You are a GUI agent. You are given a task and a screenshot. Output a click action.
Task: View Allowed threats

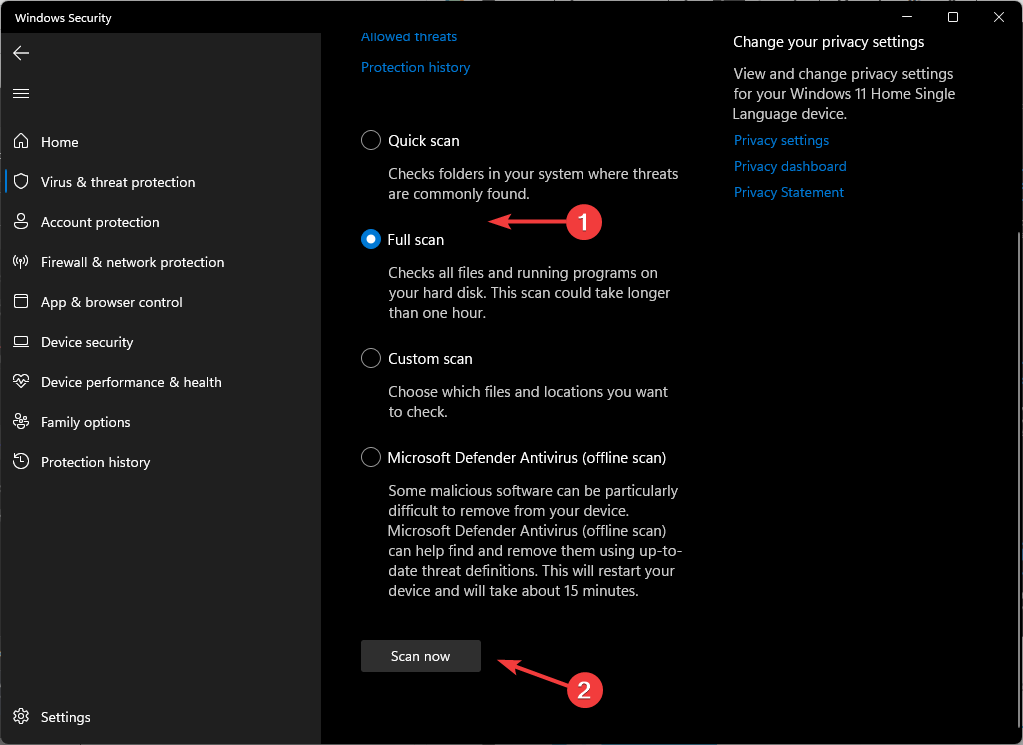(x=408, y=36)
